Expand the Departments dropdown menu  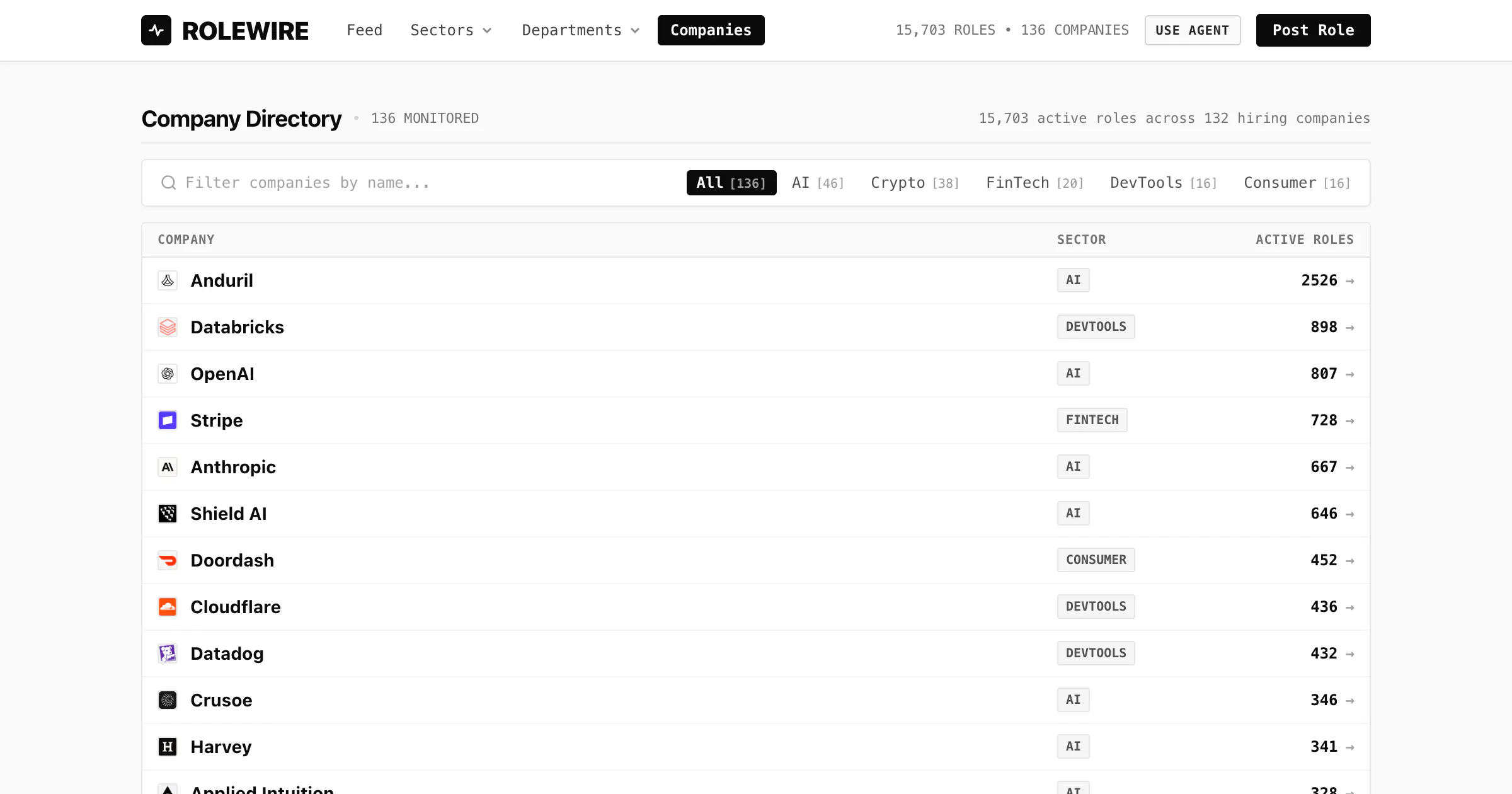pyautogui.click(x=580, y=30)
